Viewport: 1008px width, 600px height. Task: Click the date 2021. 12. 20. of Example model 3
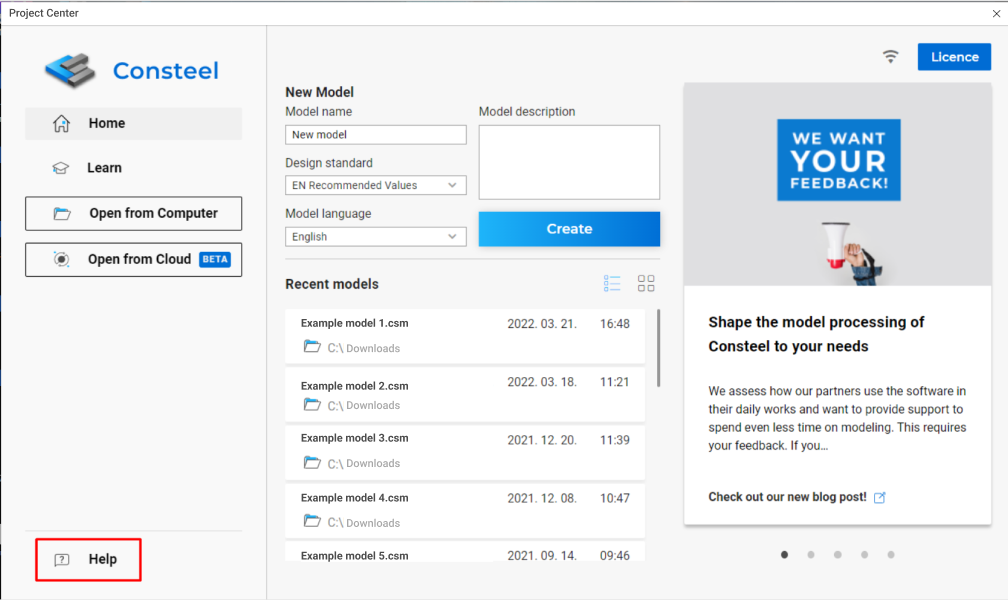pos(542,441)
